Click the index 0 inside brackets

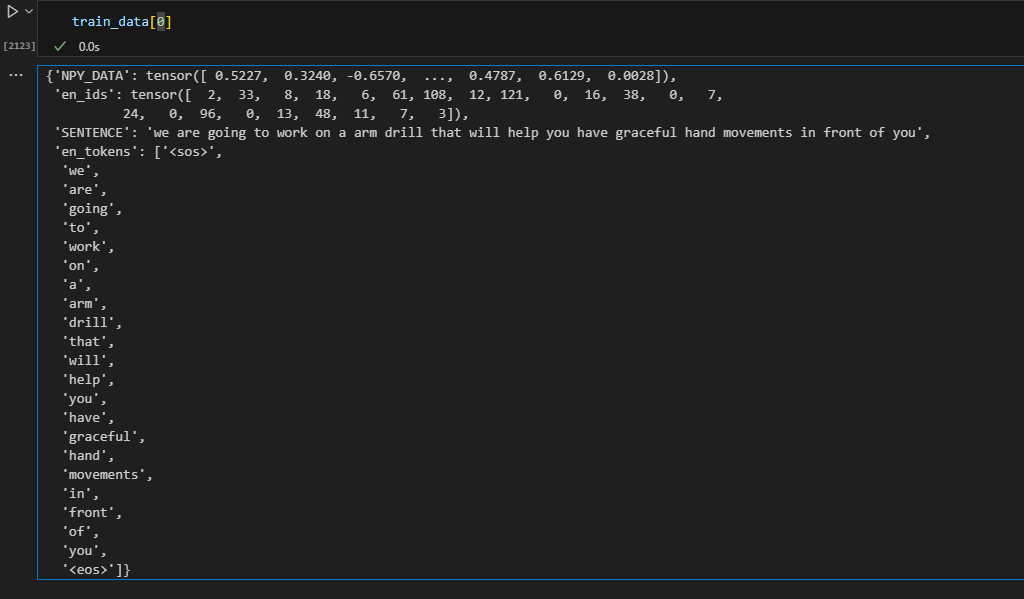pos(161,22)
